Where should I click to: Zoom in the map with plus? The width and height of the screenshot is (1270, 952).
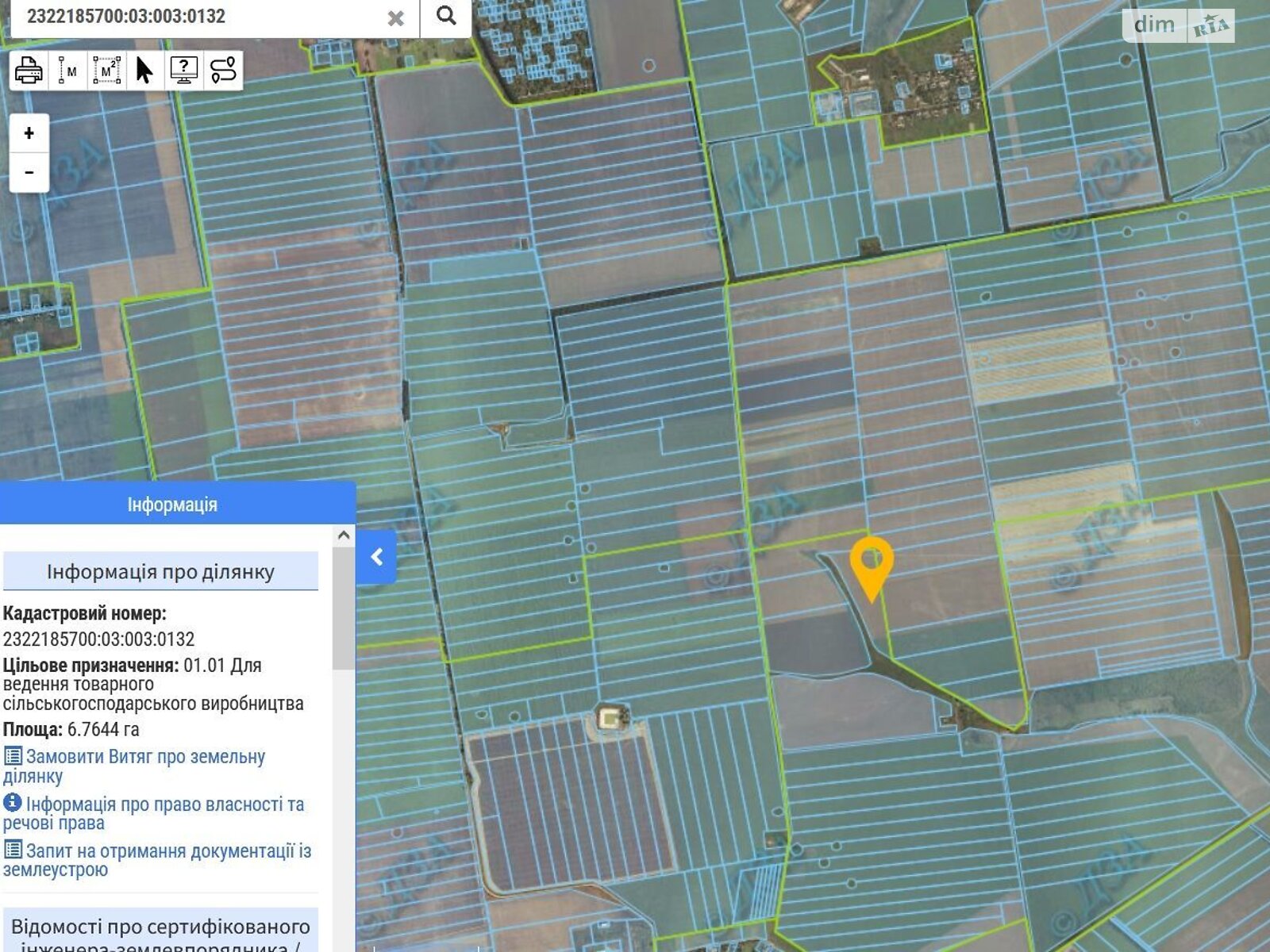[29, 133]
